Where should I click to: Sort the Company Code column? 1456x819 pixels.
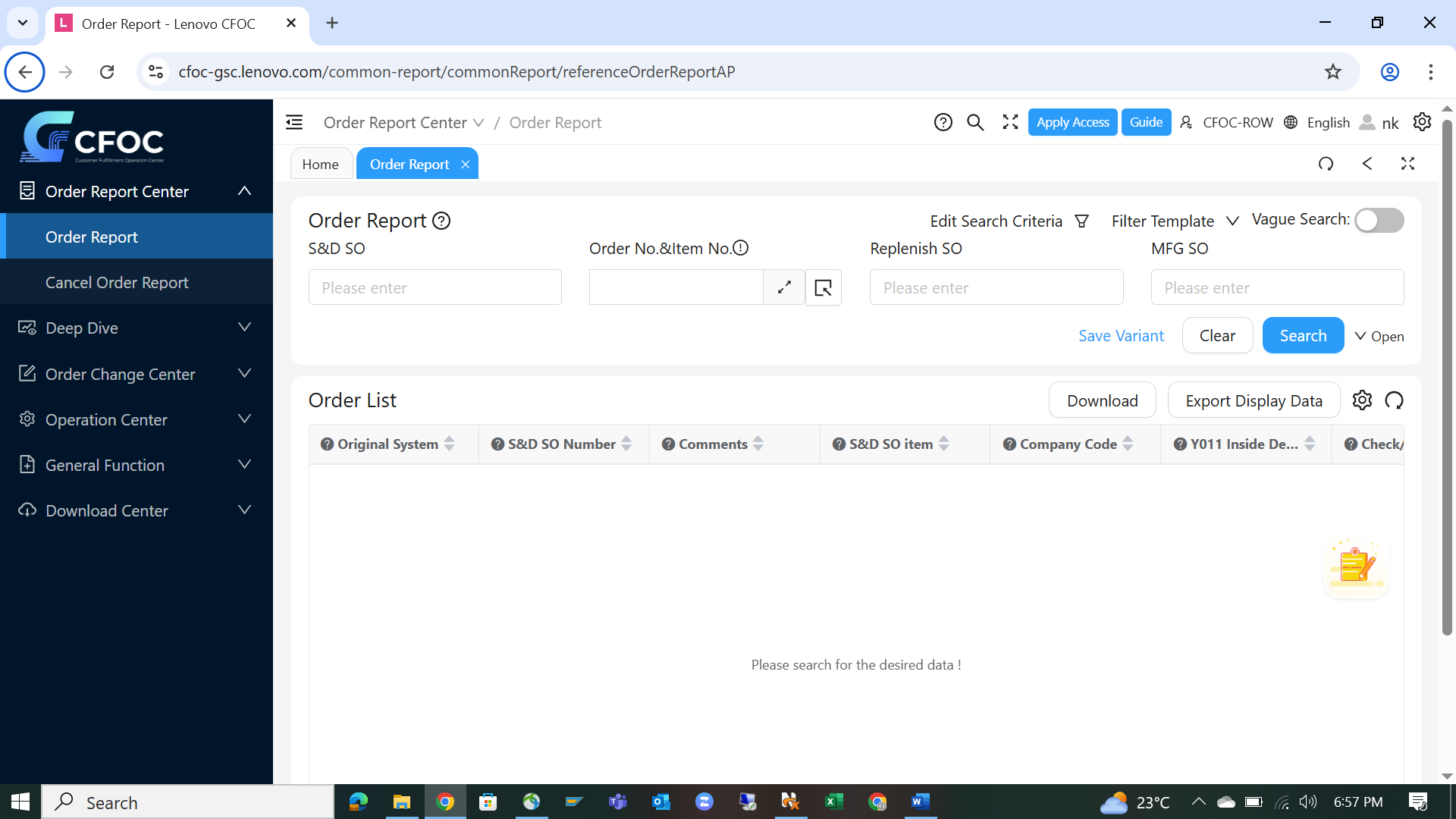coord(1128,444)
